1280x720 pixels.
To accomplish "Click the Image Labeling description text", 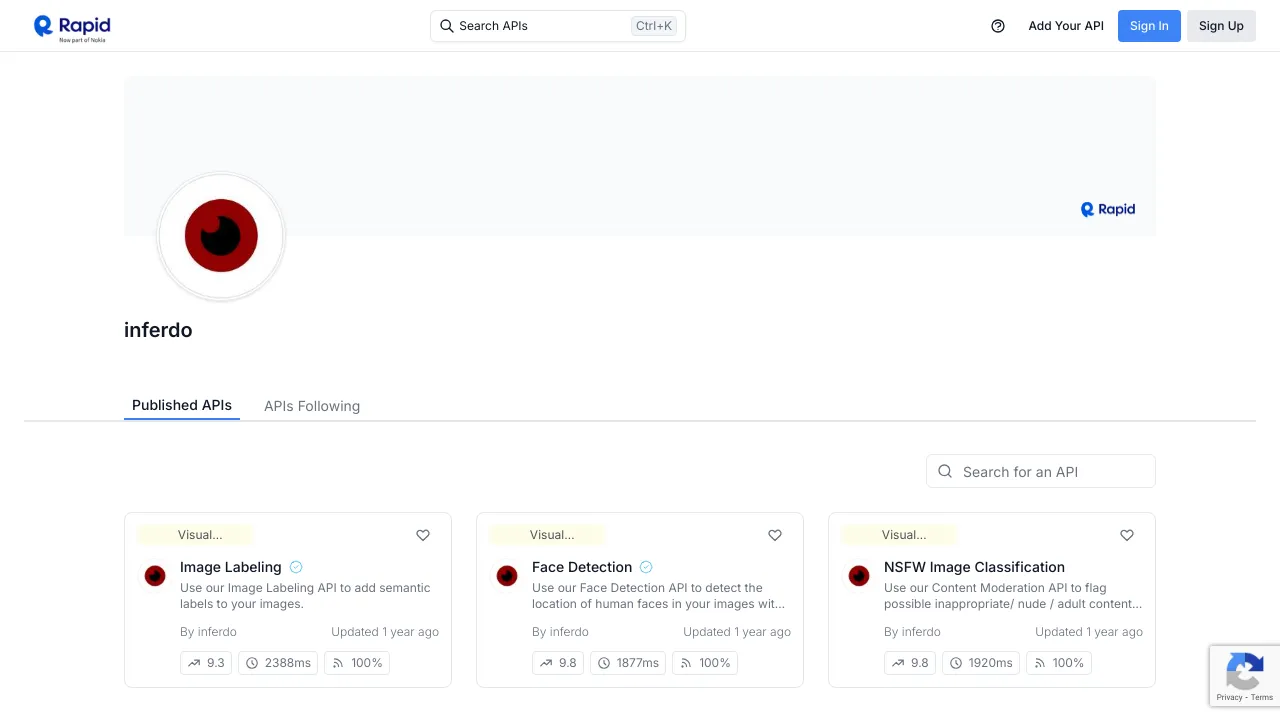I will point(305,596).
